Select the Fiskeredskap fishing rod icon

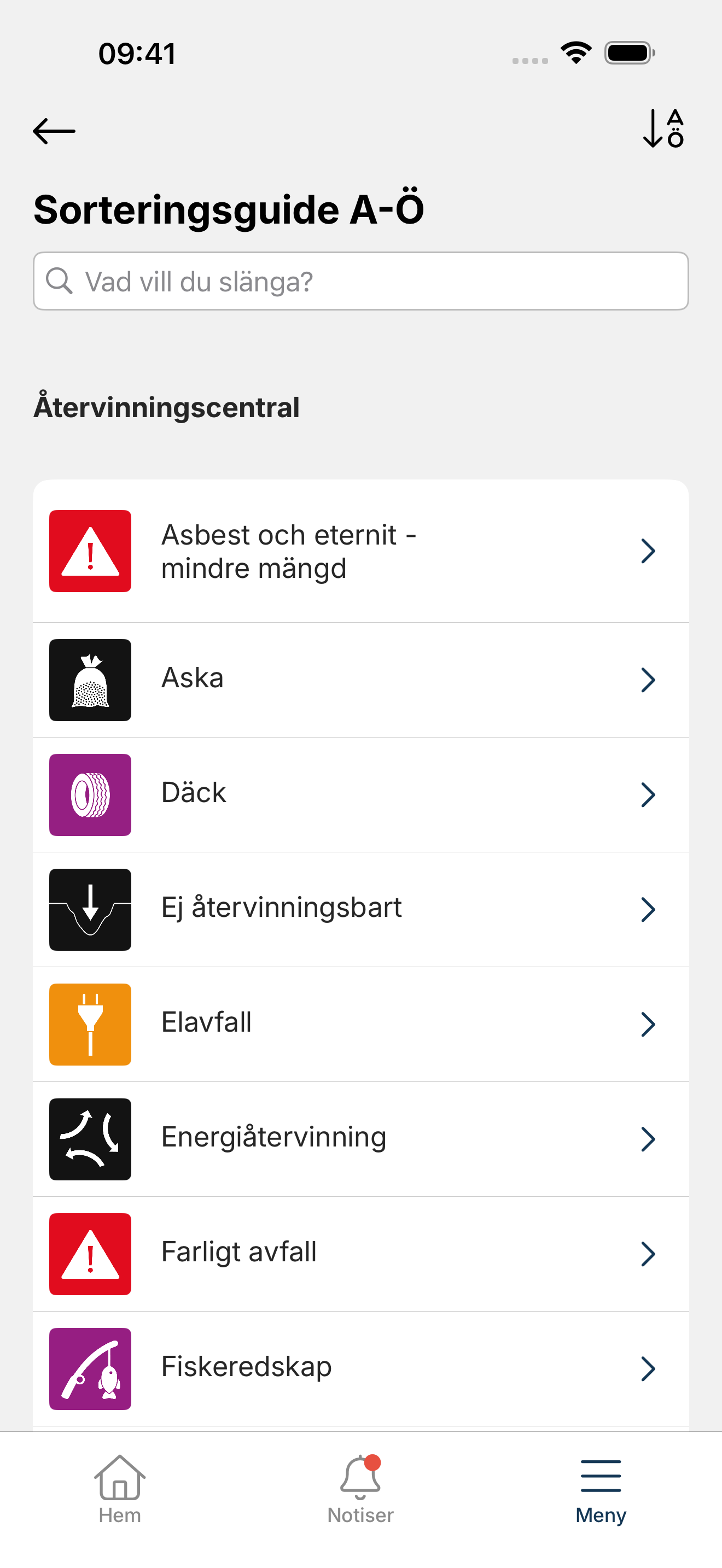[90, 1369]
